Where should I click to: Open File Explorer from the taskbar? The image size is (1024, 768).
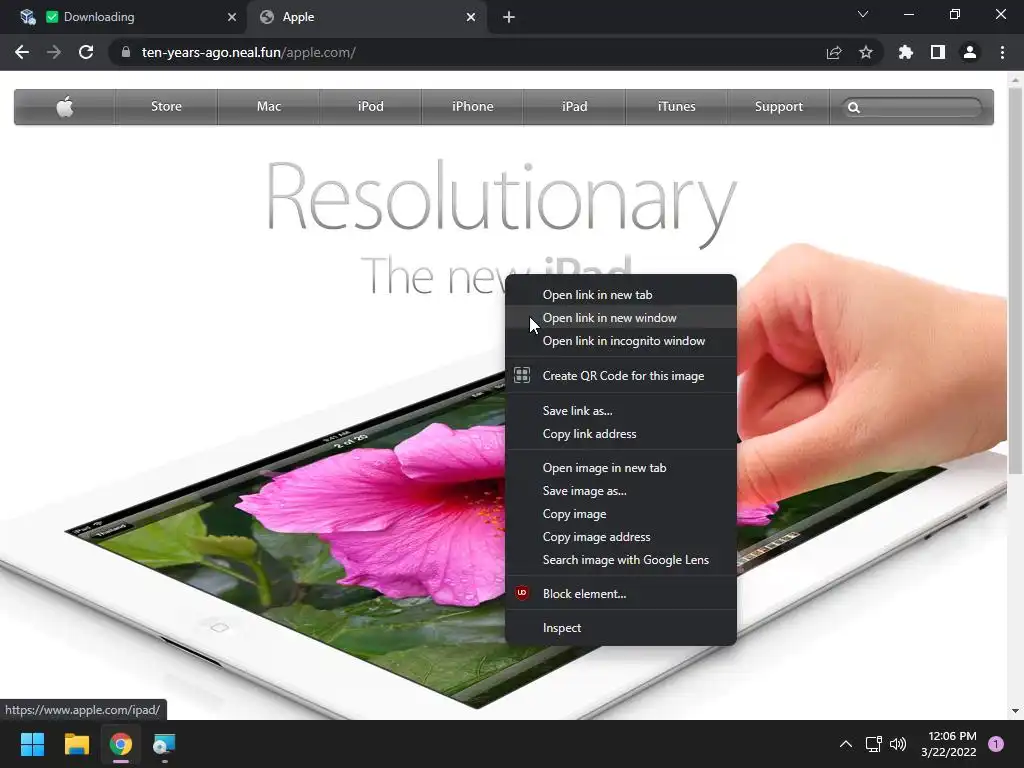click(76, 744)
